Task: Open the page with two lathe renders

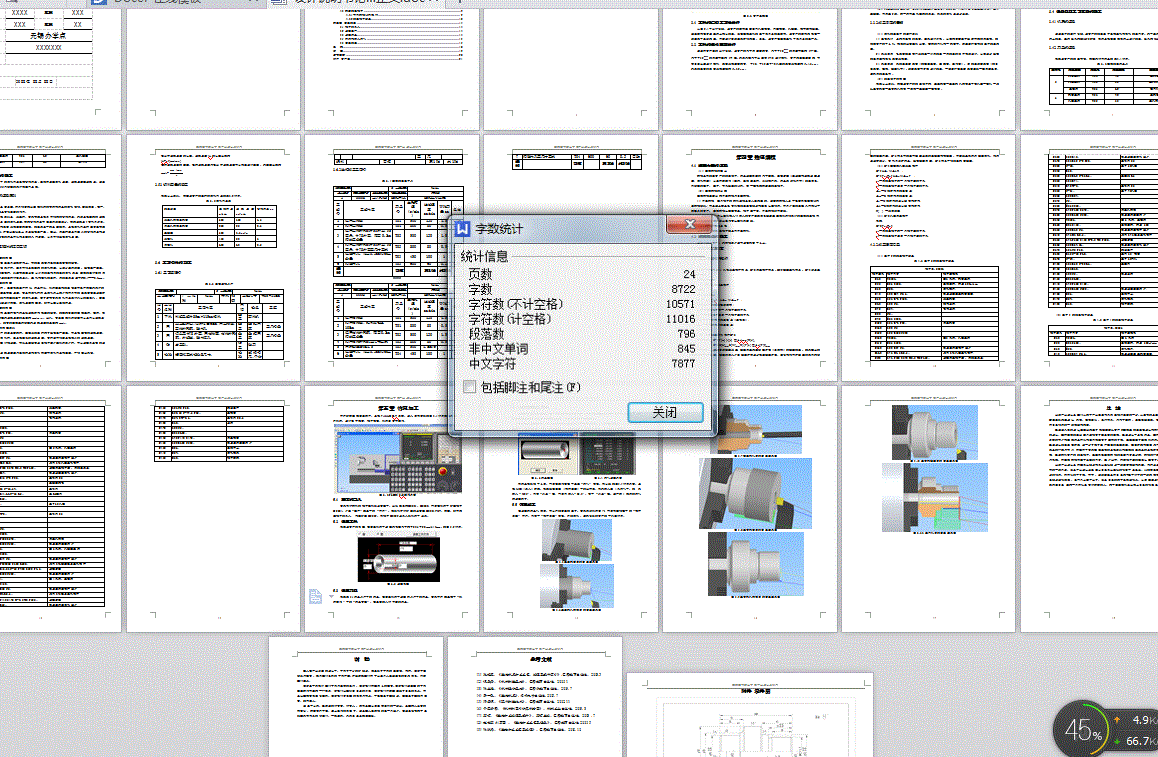Action: (928, 508)
